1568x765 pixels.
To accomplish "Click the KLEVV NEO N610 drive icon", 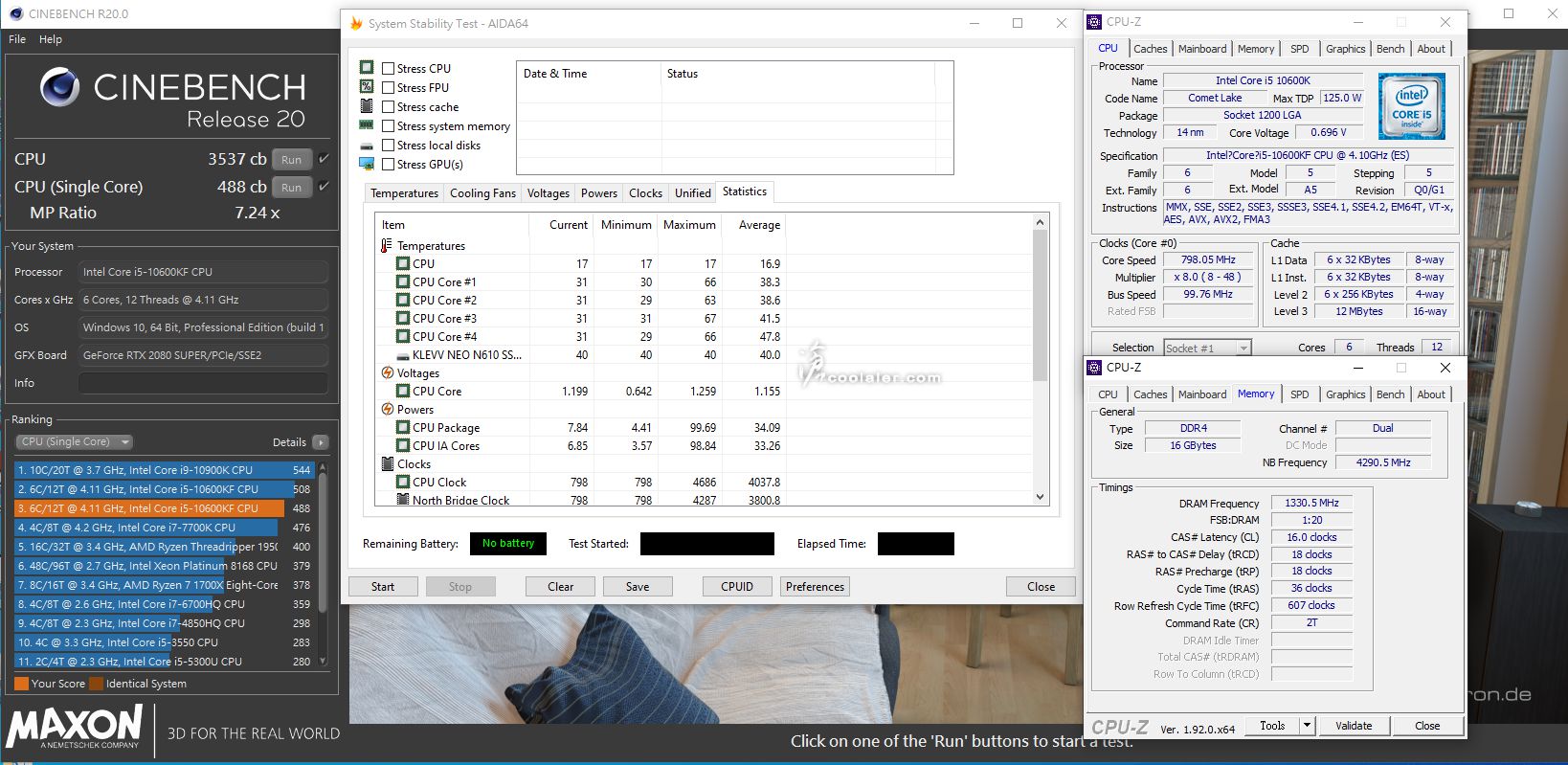I will tap(403, 355).
